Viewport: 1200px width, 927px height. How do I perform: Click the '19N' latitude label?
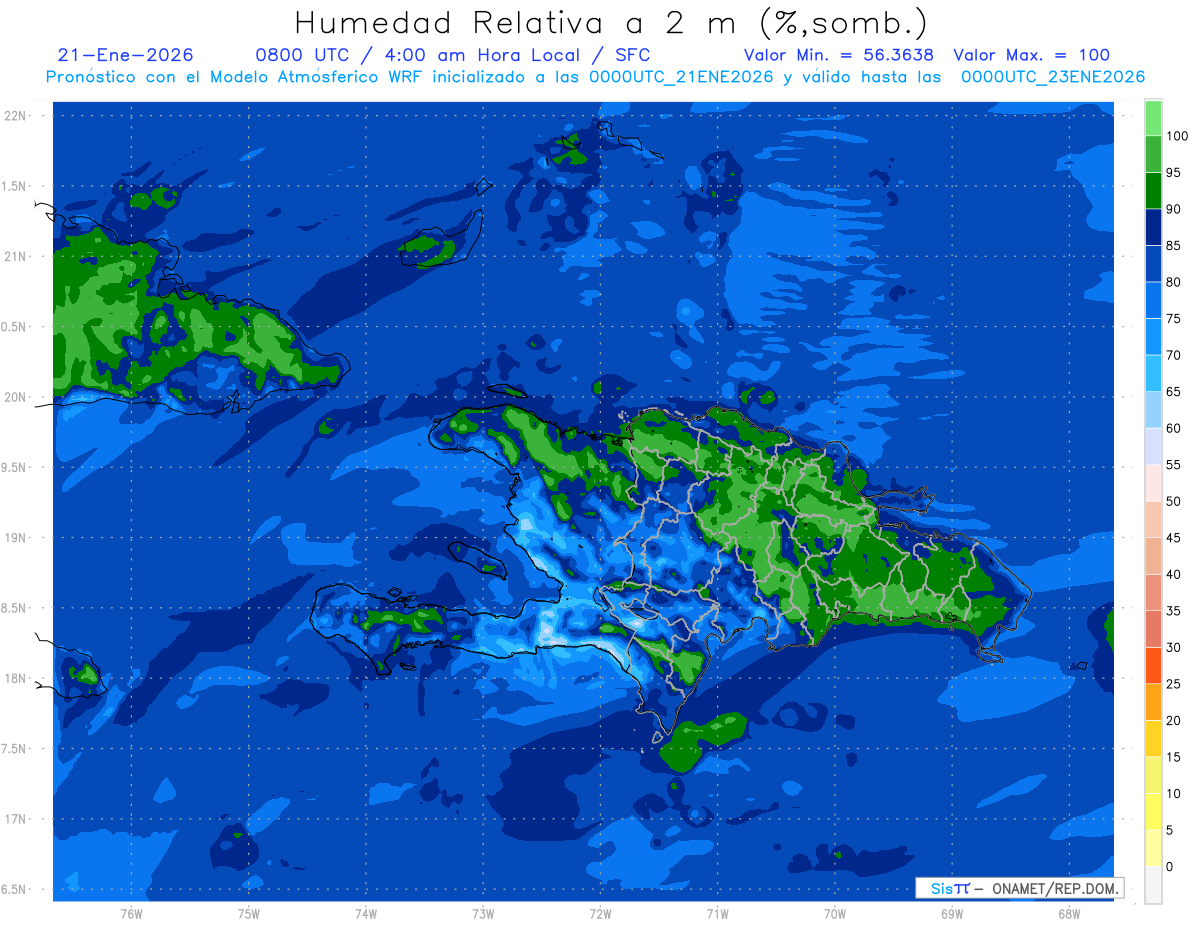(16, 538)
